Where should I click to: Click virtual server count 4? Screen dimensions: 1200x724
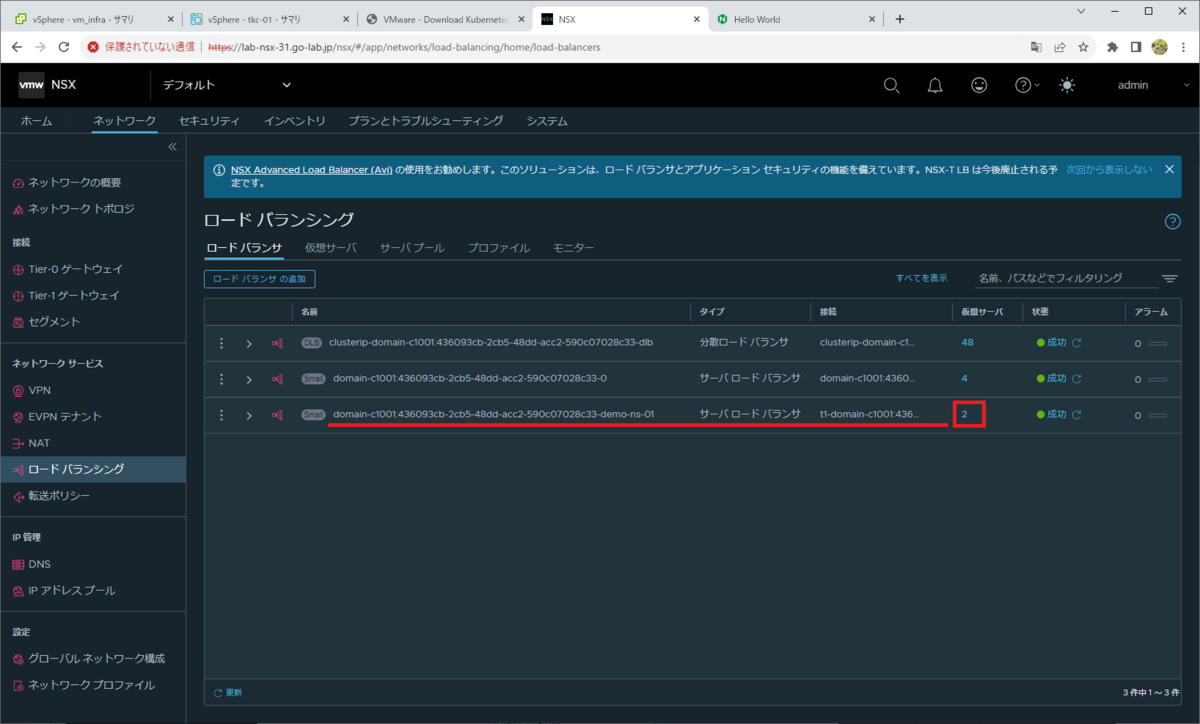964,378
